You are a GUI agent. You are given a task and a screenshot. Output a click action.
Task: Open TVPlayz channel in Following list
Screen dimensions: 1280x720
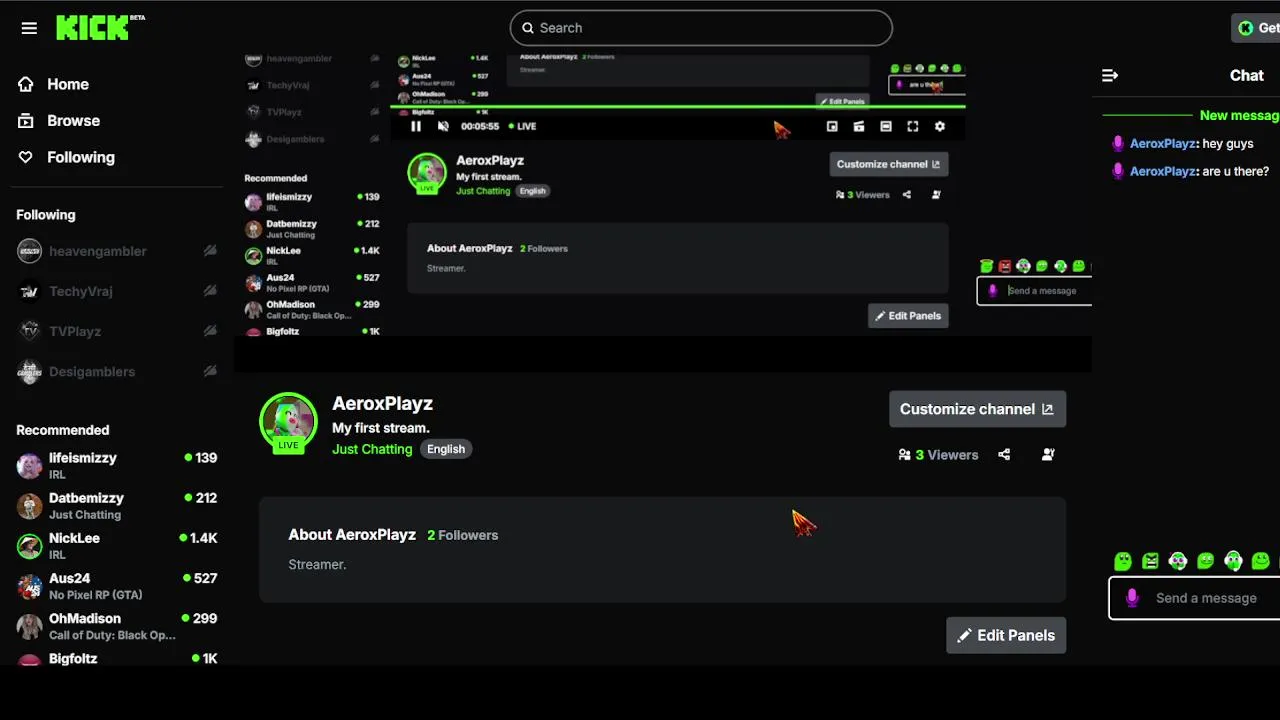coord(117,331)
